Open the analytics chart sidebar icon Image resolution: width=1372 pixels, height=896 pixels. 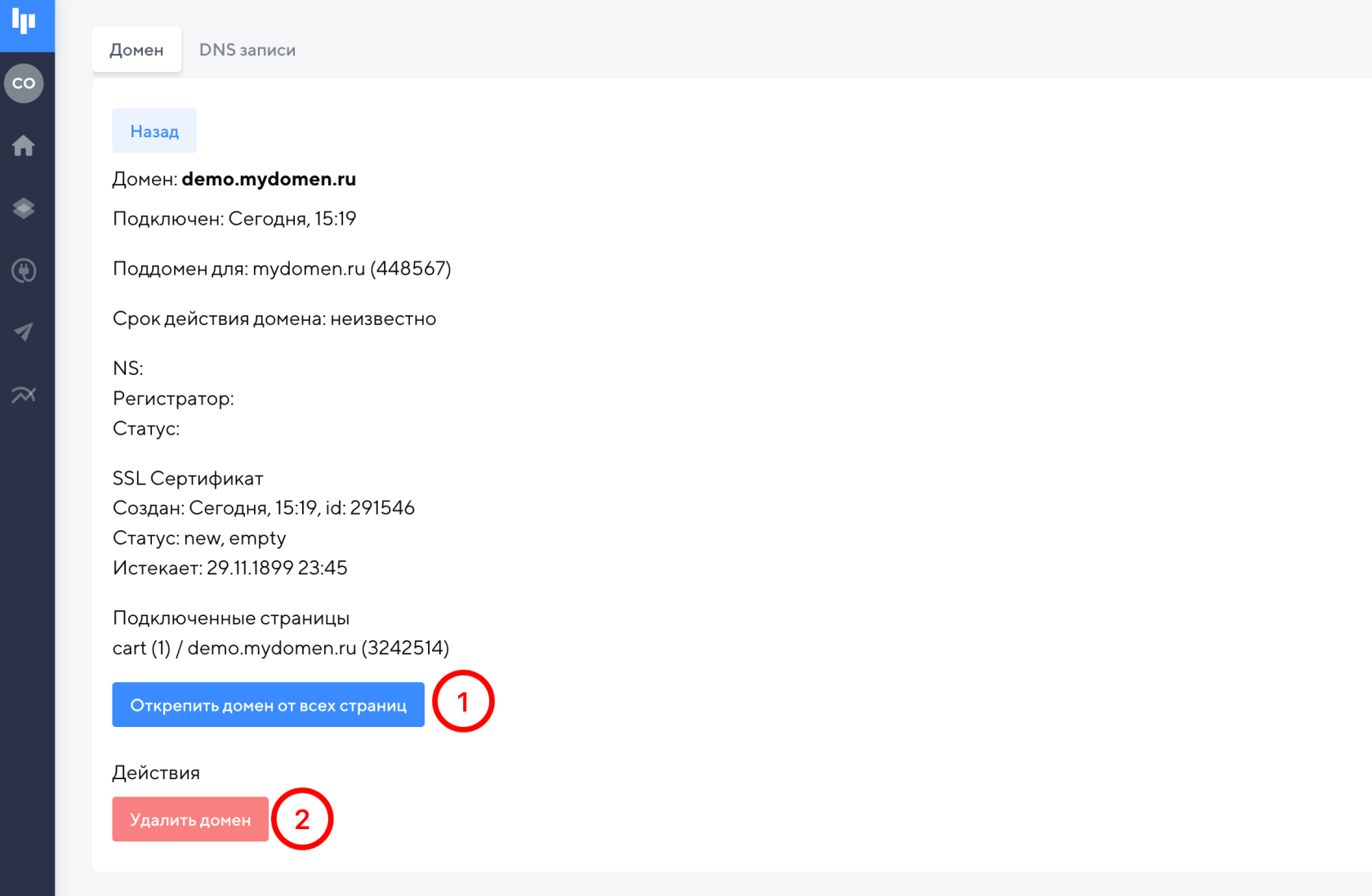click(24, 395)
